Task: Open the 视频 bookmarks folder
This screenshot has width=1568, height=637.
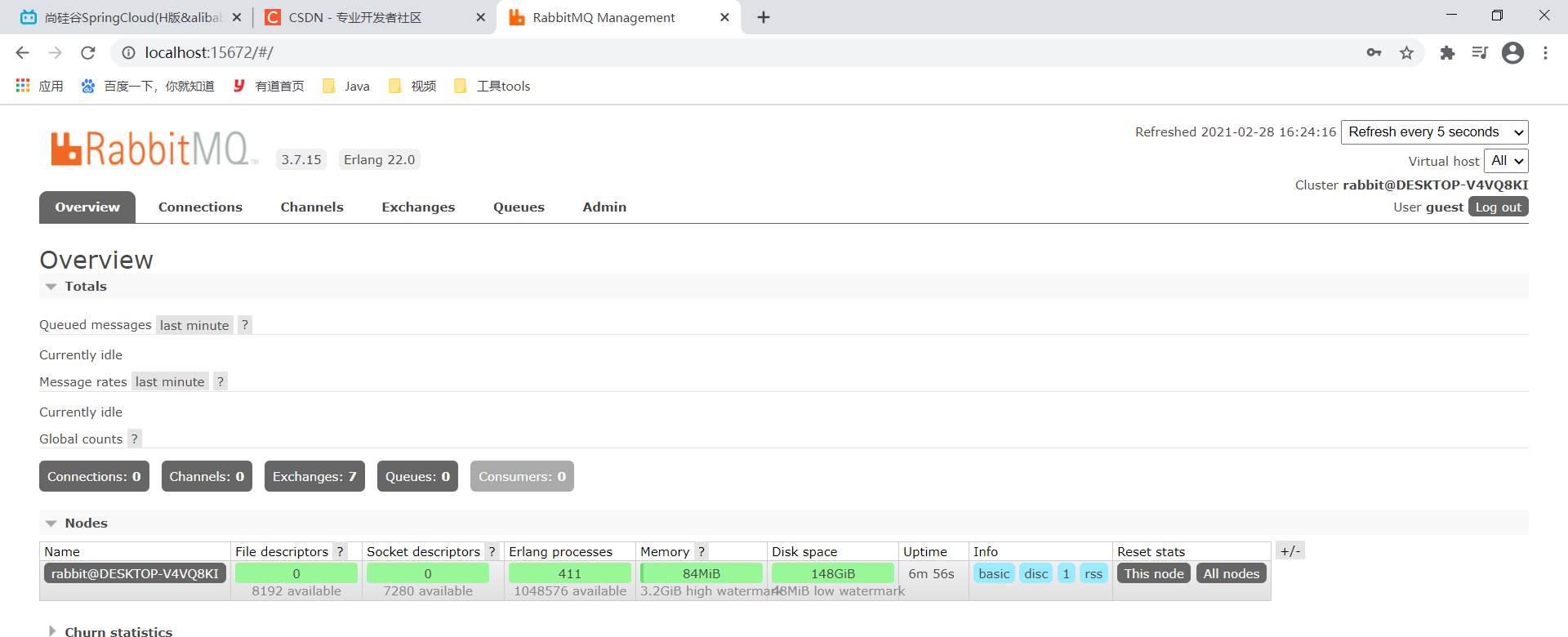Action: click(x=412, y=86)
